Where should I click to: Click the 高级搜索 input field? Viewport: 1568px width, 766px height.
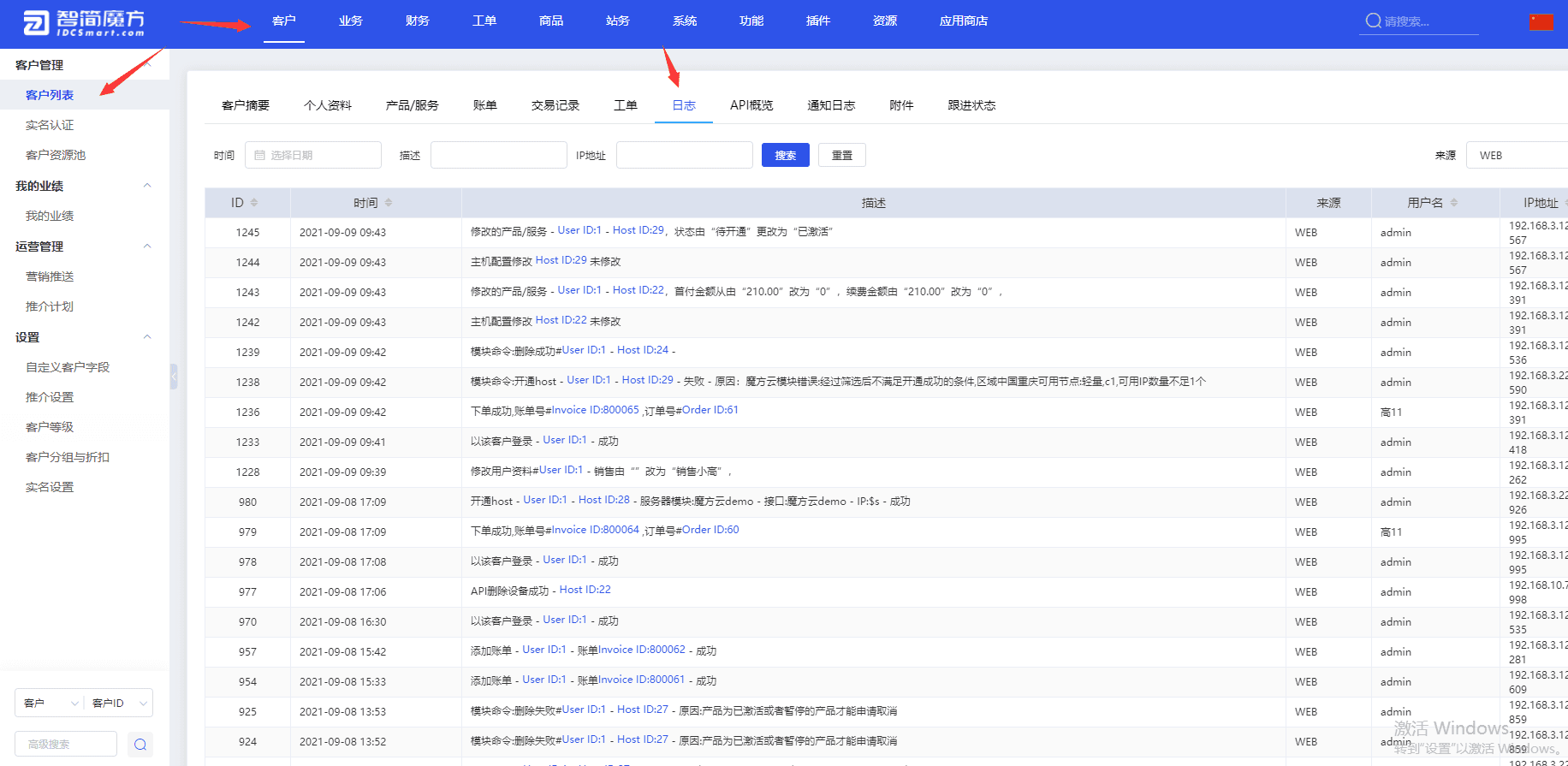click(66, 744)
